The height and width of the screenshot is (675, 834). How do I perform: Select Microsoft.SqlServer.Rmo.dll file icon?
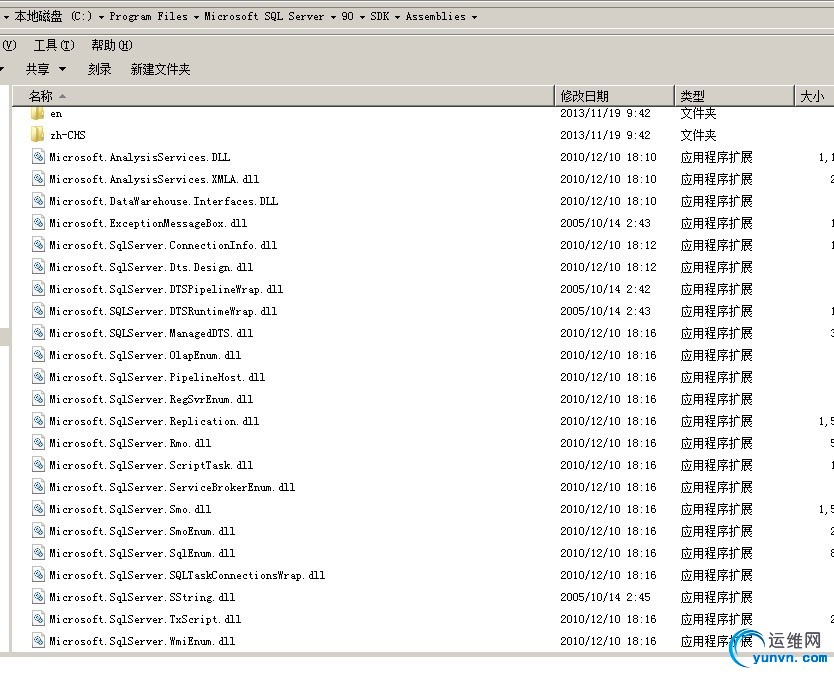38,443
